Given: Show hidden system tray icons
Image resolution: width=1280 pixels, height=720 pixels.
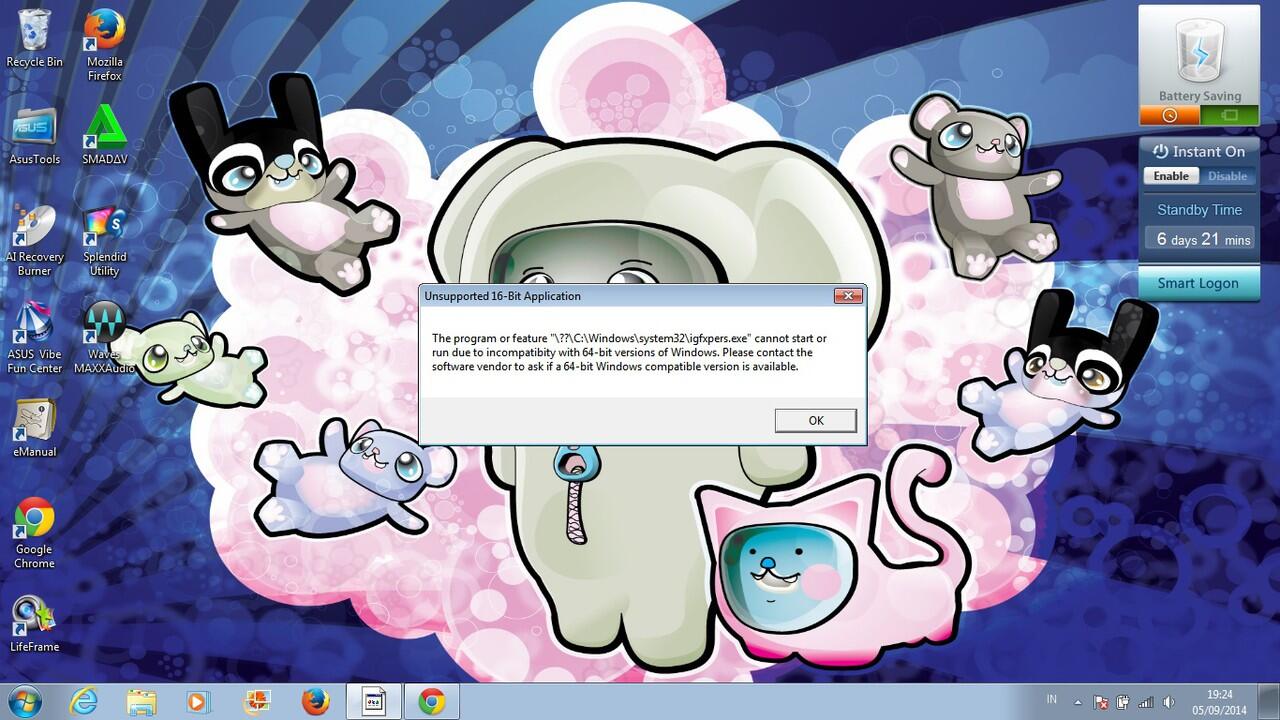Looking at the screenshot, I should 1078,701.
